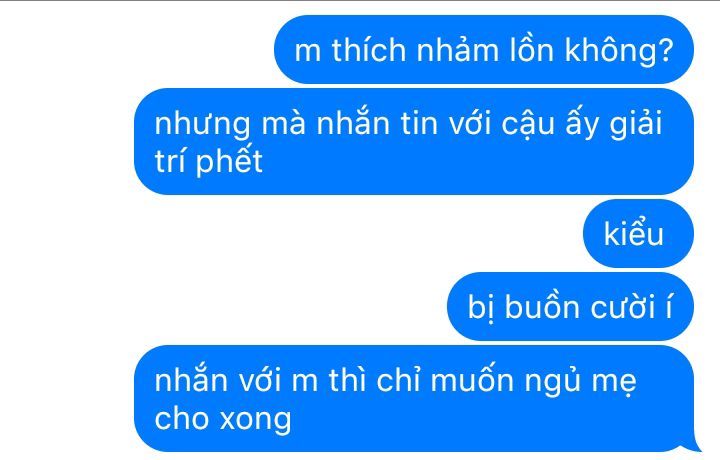Select the message bubble ending with "không?"
The width and height of the screenshot is (720, 460).
click(x=484, y=49)
